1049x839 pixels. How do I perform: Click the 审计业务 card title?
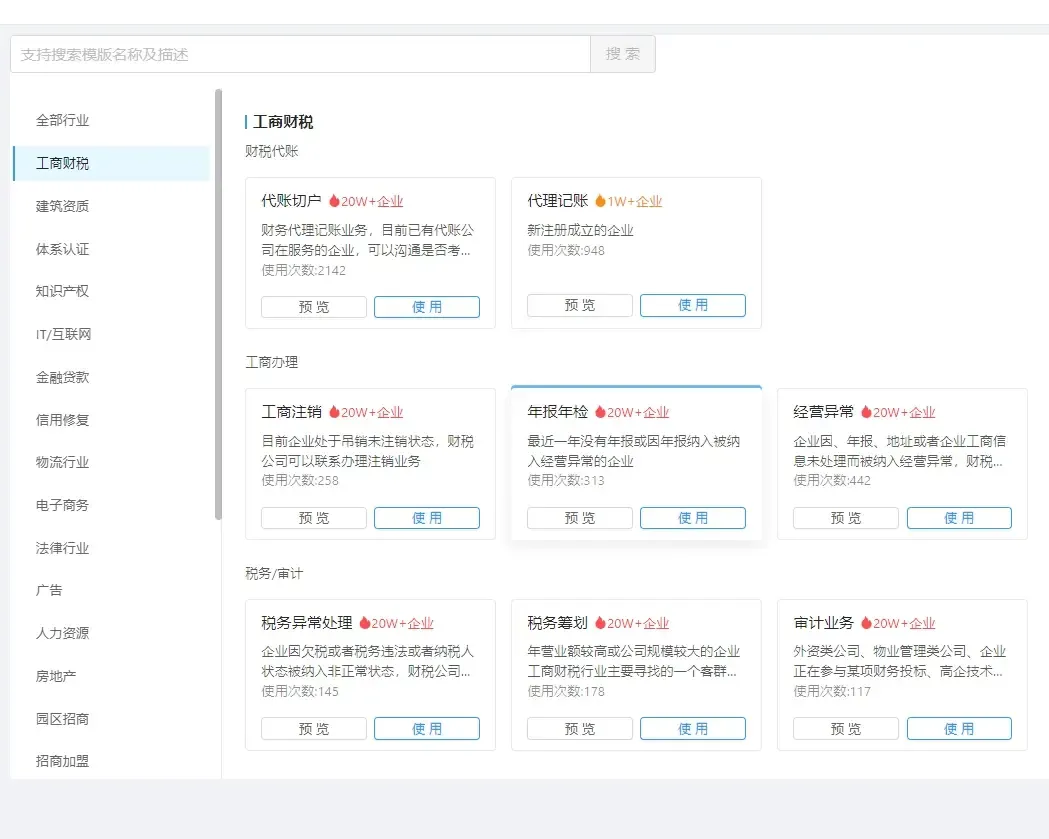tap(824, 623)
